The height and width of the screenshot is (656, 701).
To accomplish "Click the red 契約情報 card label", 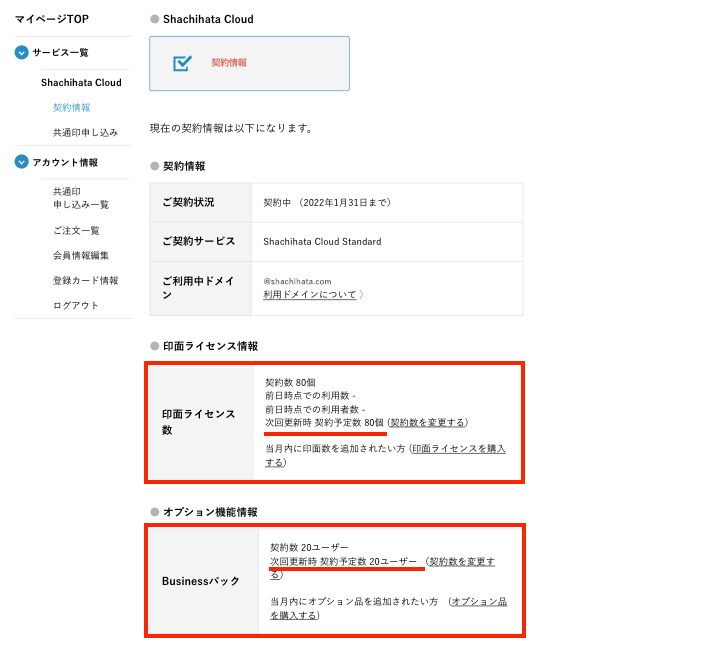I will coord(229,63).
